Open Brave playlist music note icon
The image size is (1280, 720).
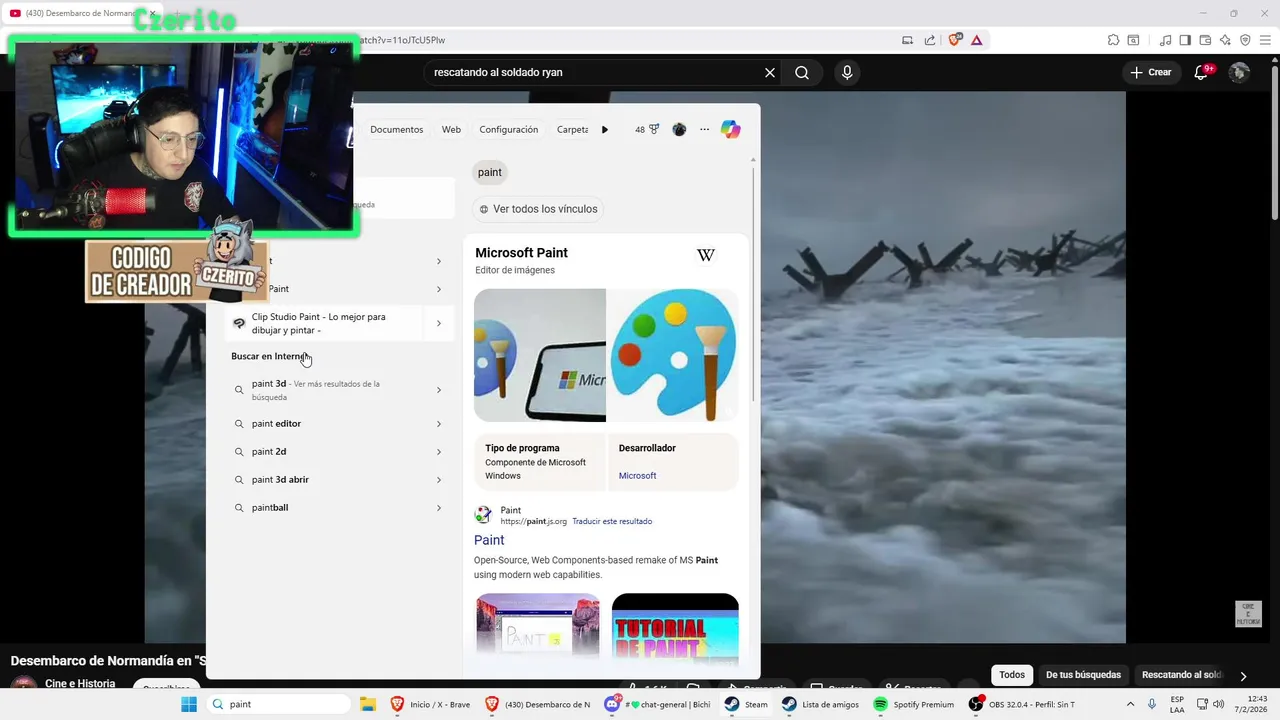pos(1165,40)
